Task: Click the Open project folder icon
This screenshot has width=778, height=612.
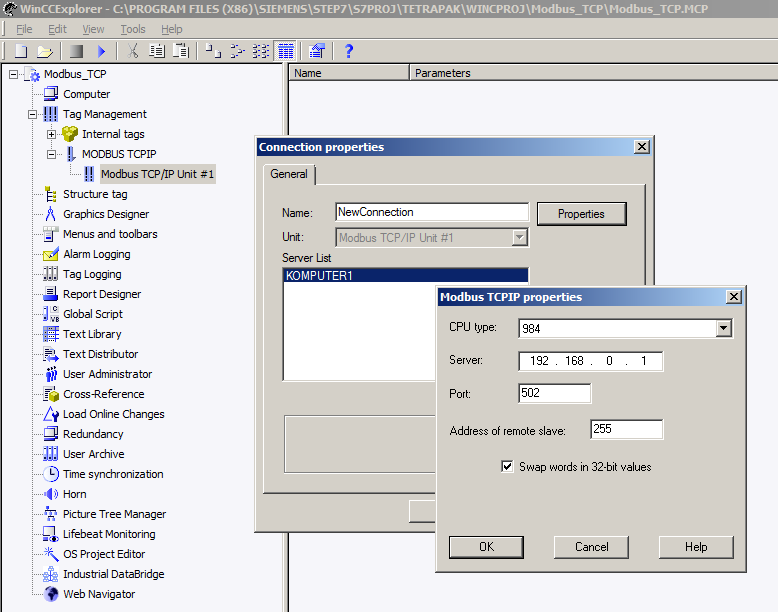Action: 45,51
